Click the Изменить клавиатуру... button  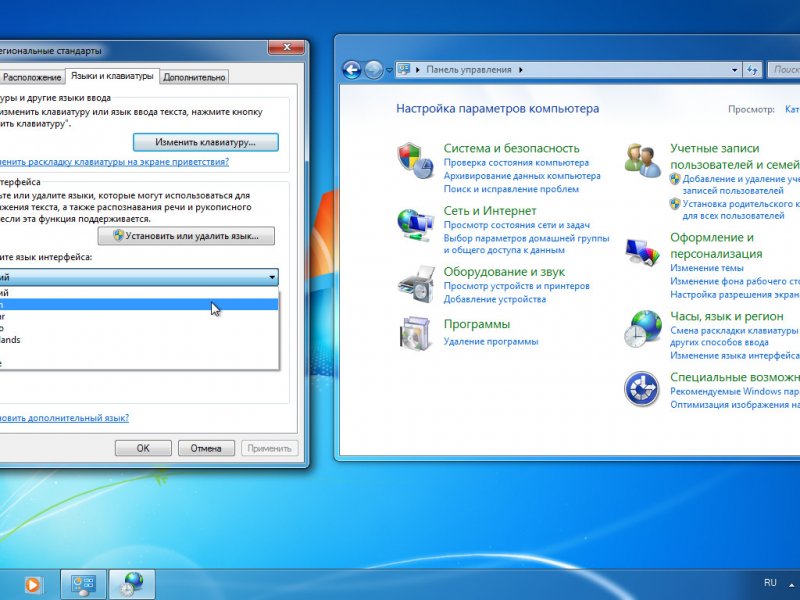point(206,142)
